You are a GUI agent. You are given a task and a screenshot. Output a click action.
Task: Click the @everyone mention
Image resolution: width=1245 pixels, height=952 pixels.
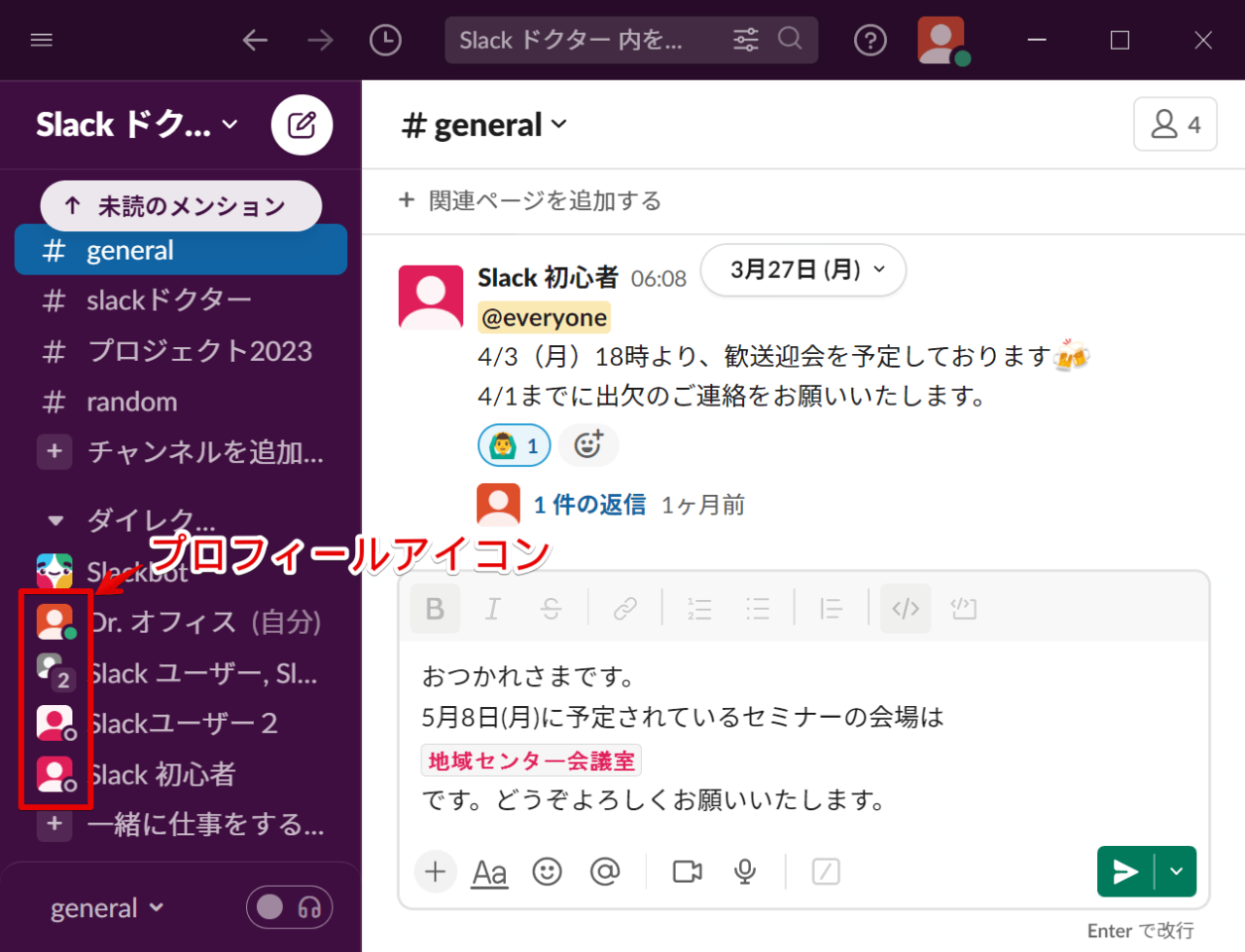[545, 318]
